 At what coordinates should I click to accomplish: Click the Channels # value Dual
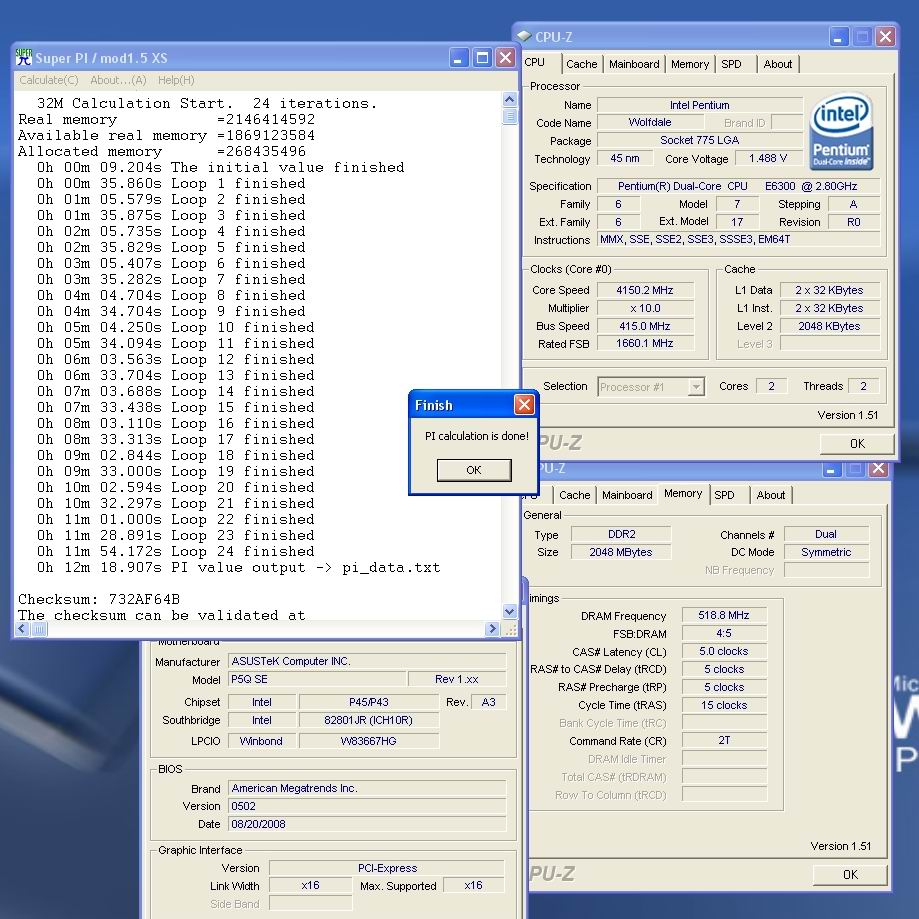click(x=826, y=534)
